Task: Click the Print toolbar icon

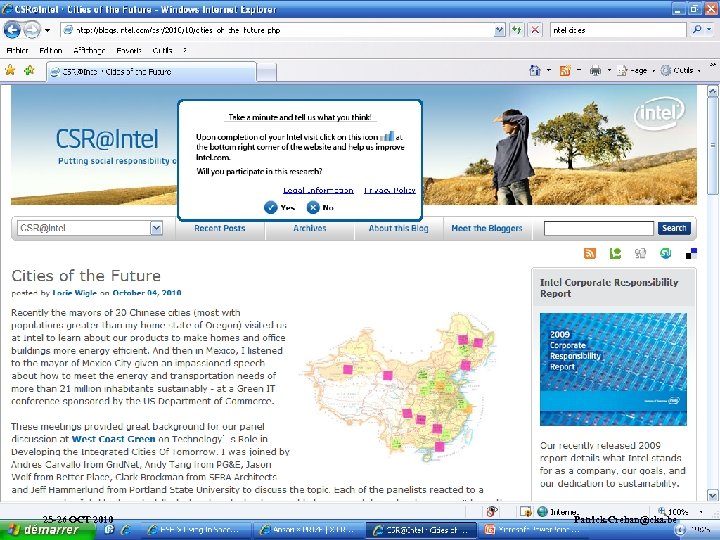Action: pyautogui.click(x=595, y=71)
